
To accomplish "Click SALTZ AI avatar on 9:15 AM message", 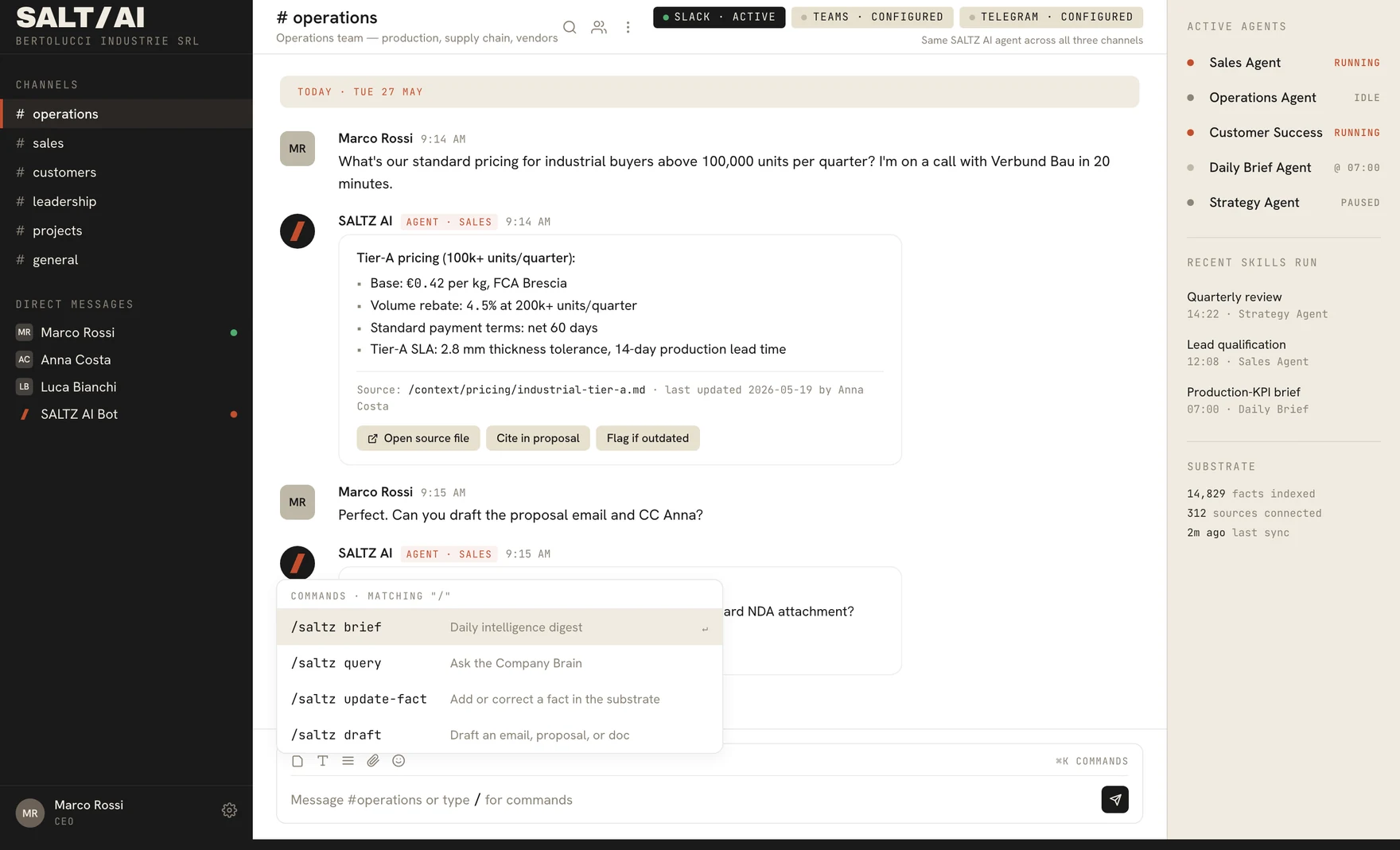I will pos(297,563).
